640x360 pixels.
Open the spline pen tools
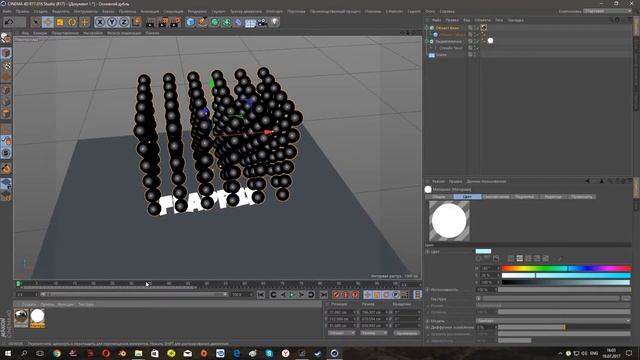click(x=202, y=22)
